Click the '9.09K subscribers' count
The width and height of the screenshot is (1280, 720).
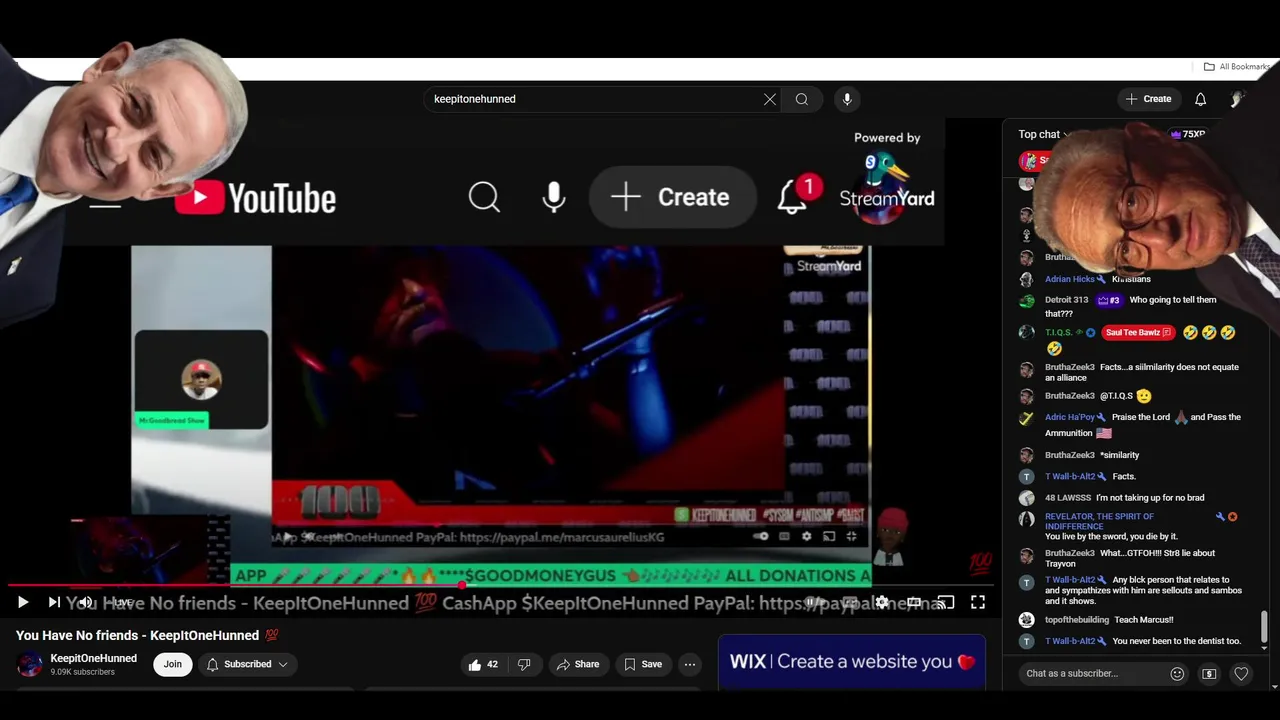pyautogui.click(x=83, y=672)
